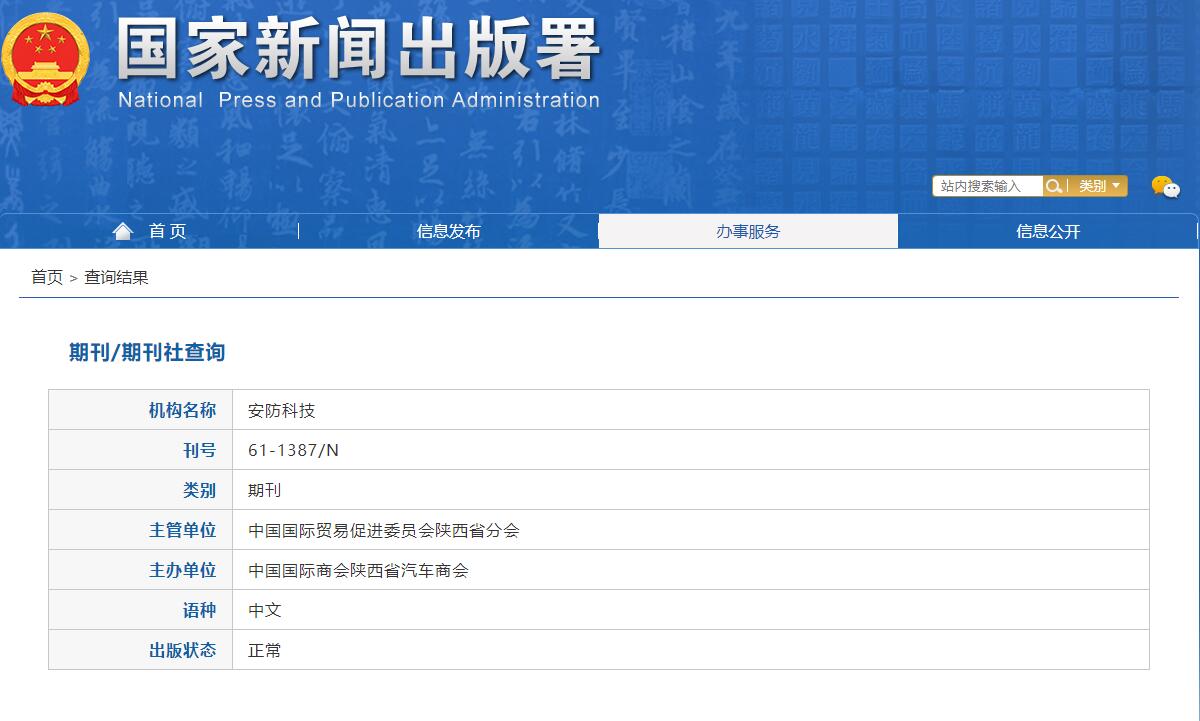Click the 刊号 value 61-1387/N
This screenshot has width=1200, height=721.
pos(291,449)
